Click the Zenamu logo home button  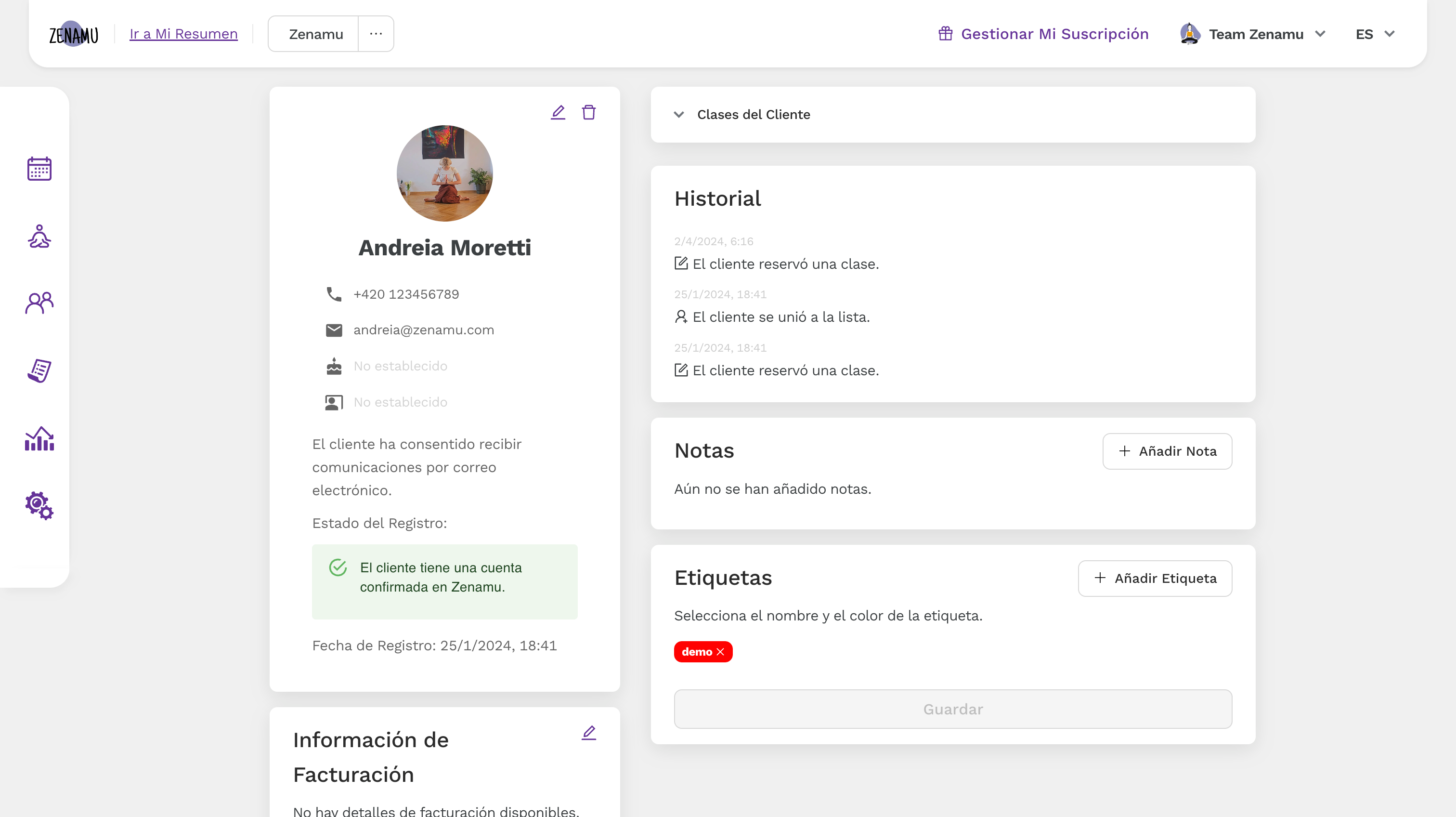pyautogui.click(x=74, y=34)
